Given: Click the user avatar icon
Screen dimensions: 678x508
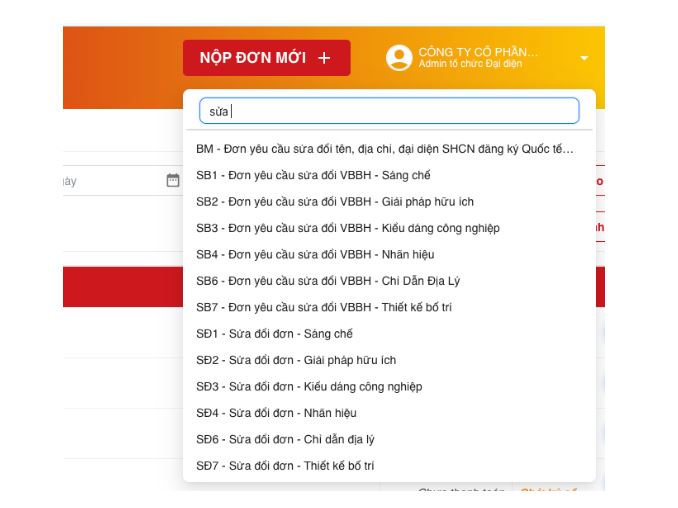Looking at the screenshot, I should (399, 58).
